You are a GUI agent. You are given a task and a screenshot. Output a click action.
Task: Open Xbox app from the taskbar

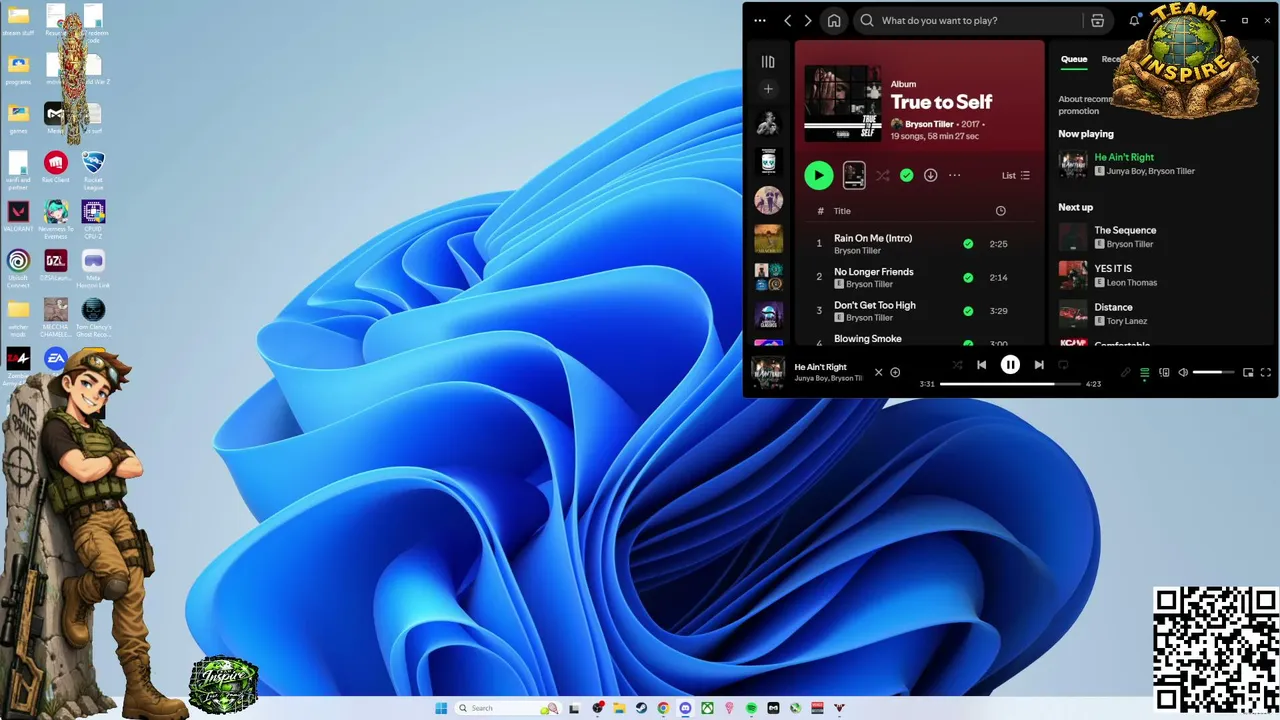[707, 708]
